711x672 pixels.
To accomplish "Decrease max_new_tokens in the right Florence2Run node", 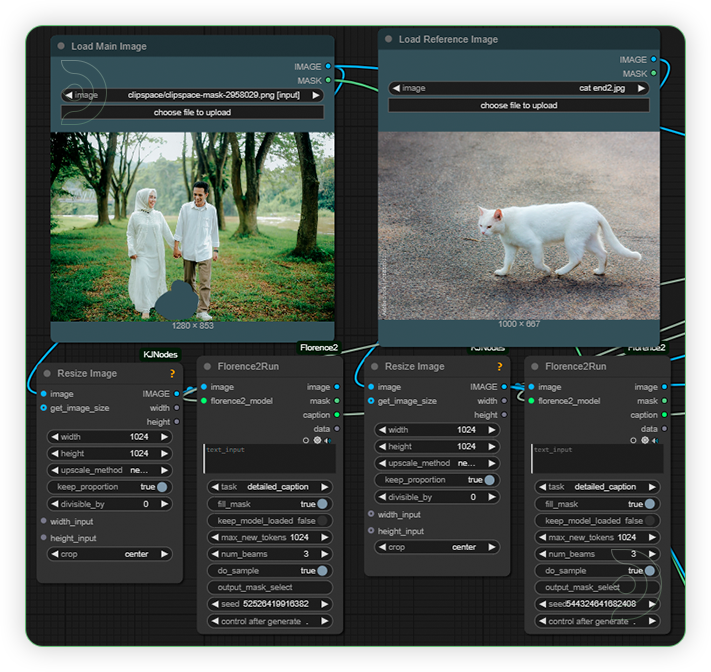I will (x=542, y=537).
